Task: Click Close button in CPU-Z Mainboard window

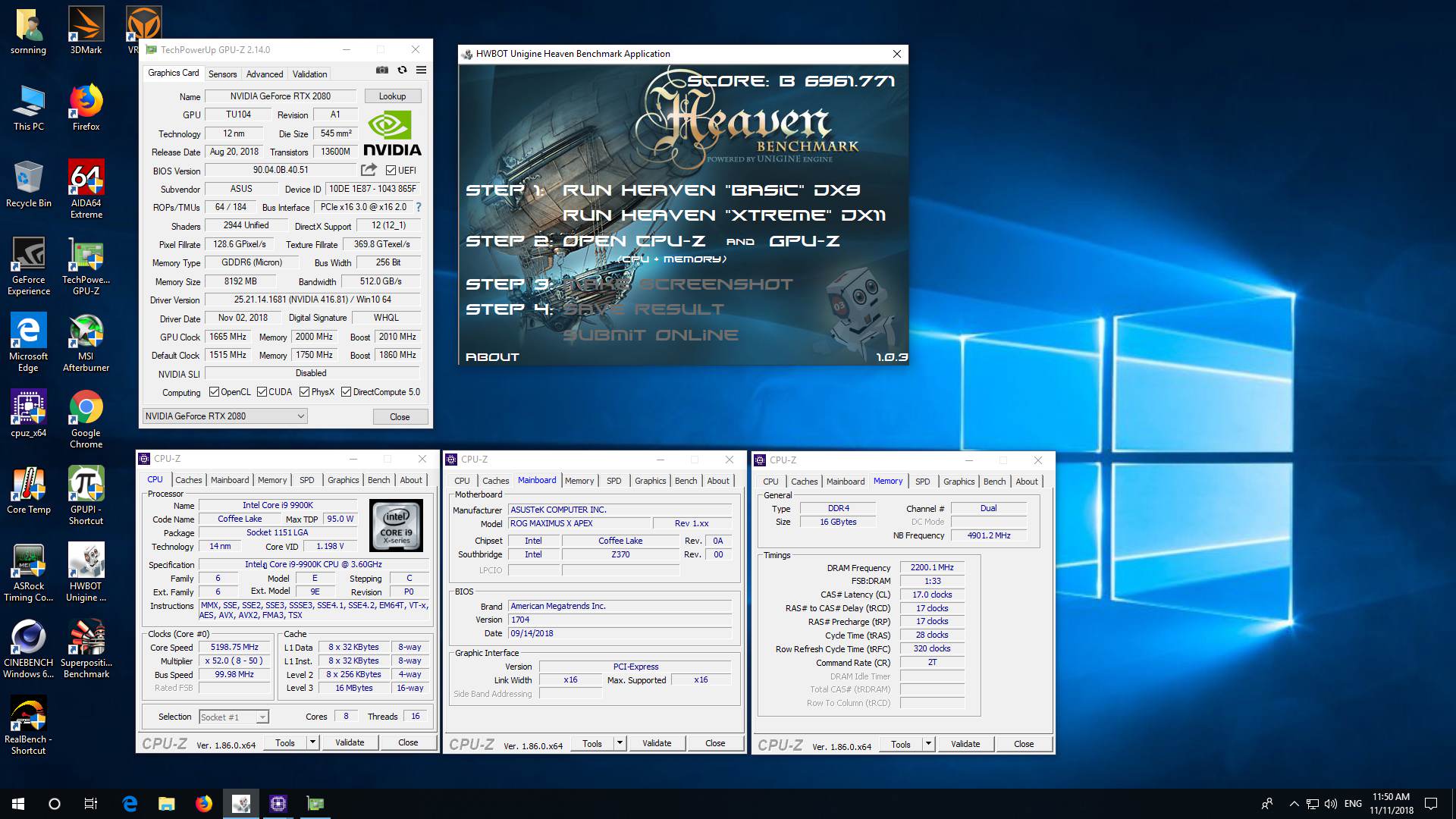Action: pos(715,743)
